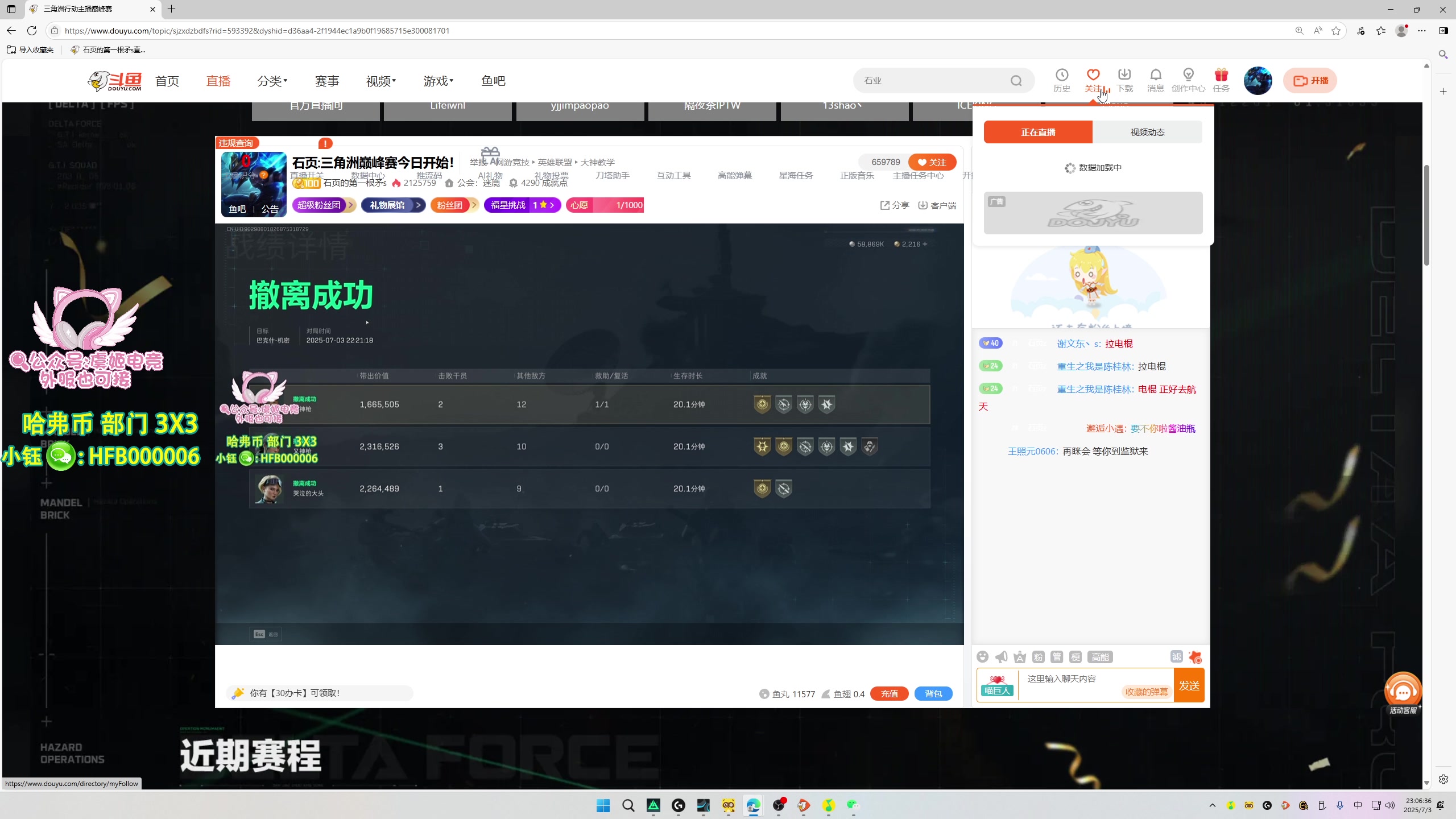Open 赛事 in the navigation bar
The height and width of the screenshot is (819, 1456).
(327, 81)
